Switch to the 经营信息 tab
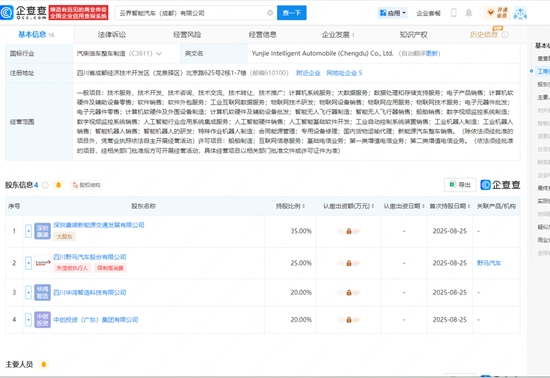550x378 pixels. (x=262, y=34)
